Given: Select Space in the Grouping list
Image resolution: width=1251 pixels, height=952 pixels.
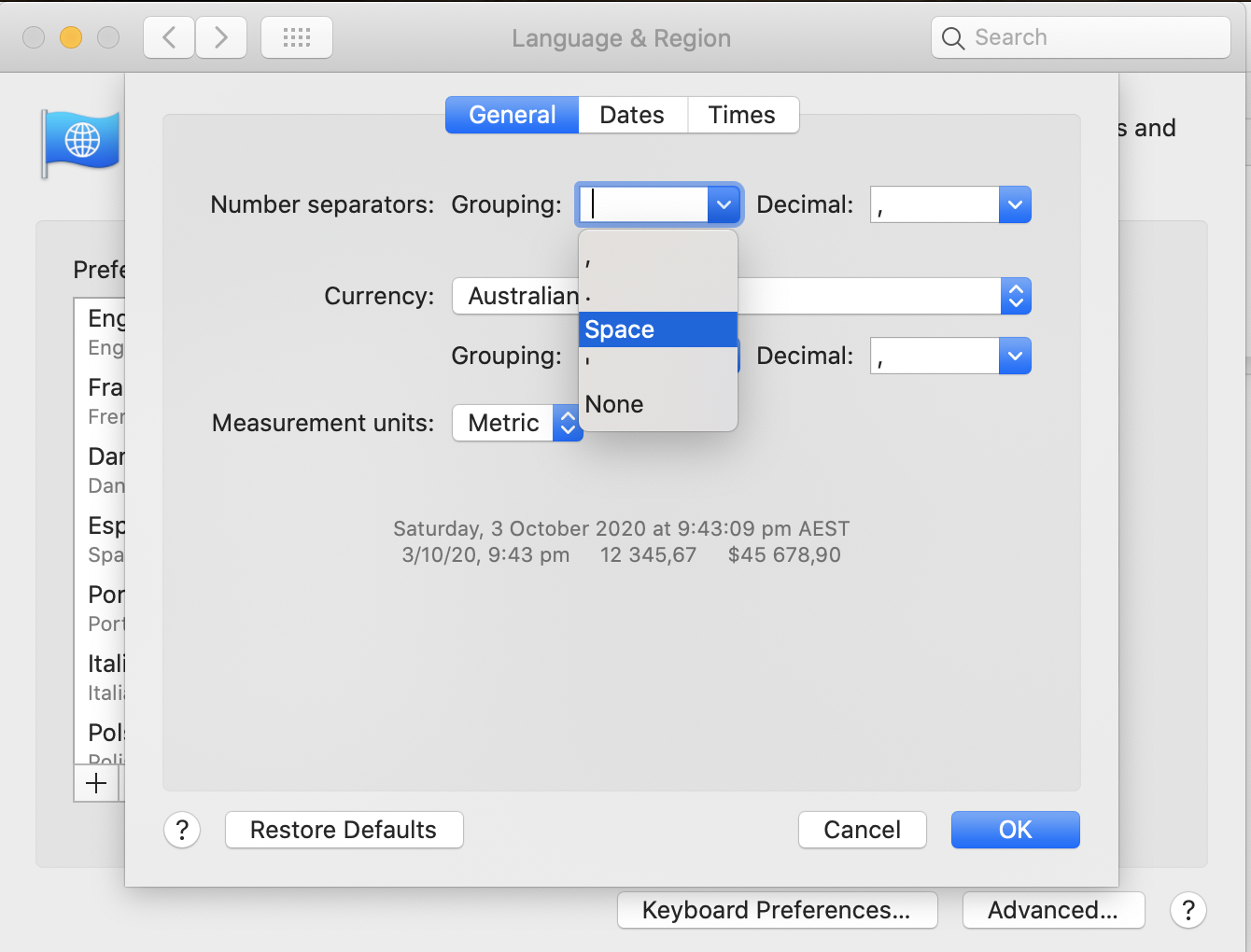Looking at the screenshot, I should coord(658,329).
